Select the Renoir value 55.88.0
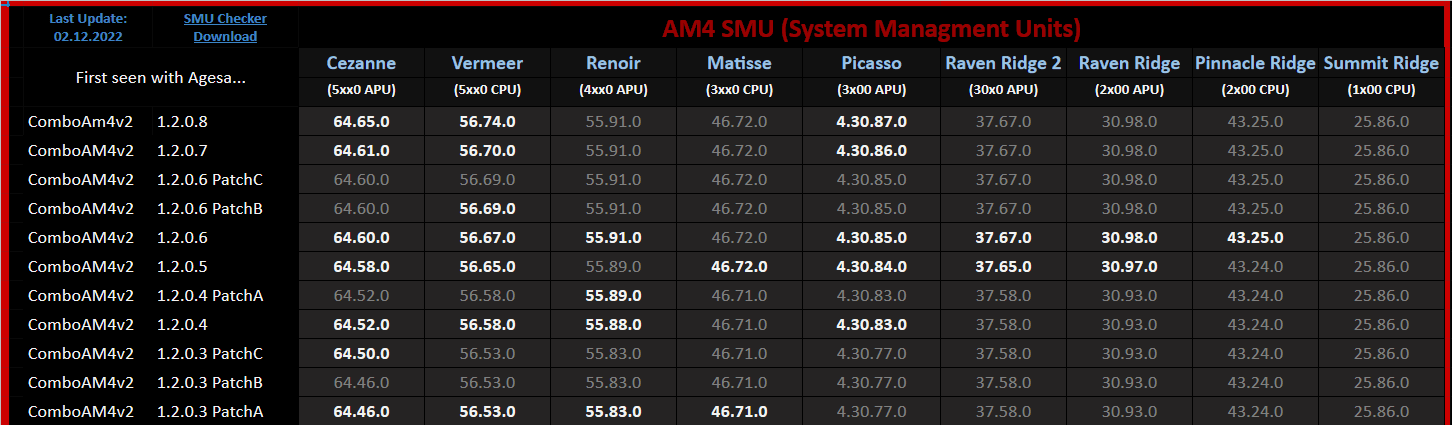 click(x=613, y=325)
